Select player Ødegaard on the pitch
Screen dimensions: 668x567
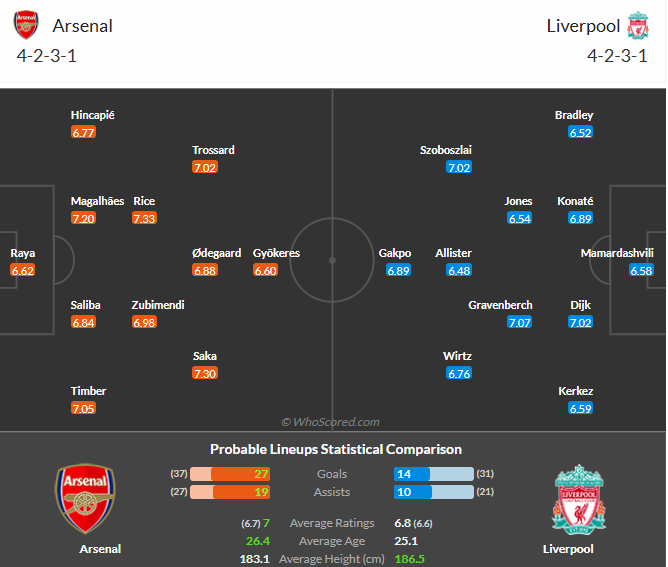[216, 253]
